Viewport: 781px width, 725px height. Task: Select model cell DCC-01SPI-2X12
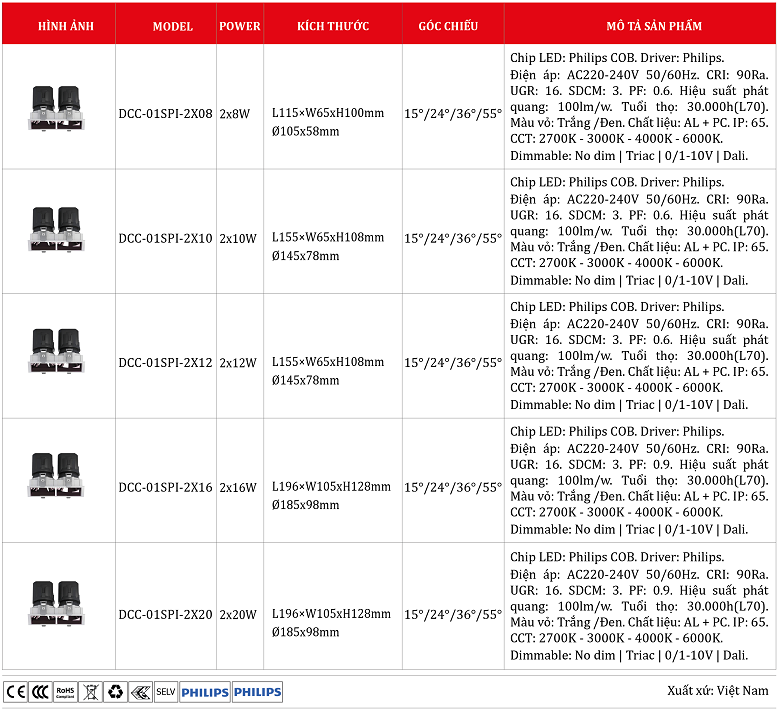pyautogui.click(x=165, y=362)
